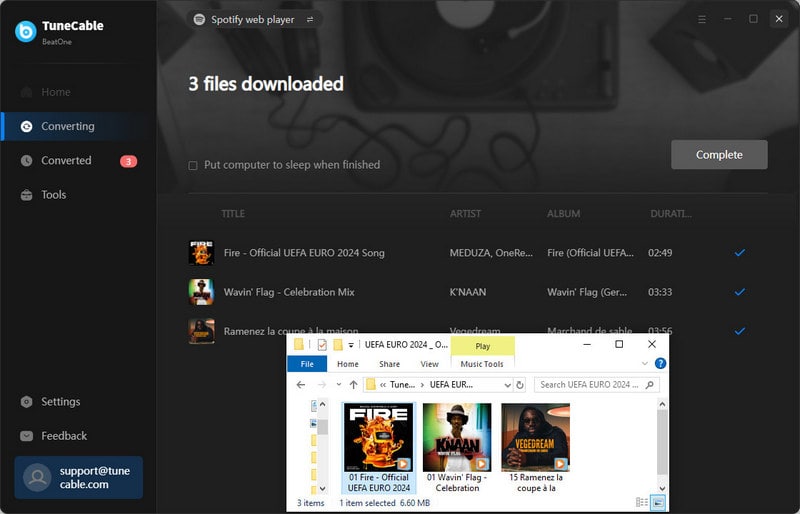Expand the Explorer ribbon chevron
This screenshot has width=800, height=514.
point(644,363)
